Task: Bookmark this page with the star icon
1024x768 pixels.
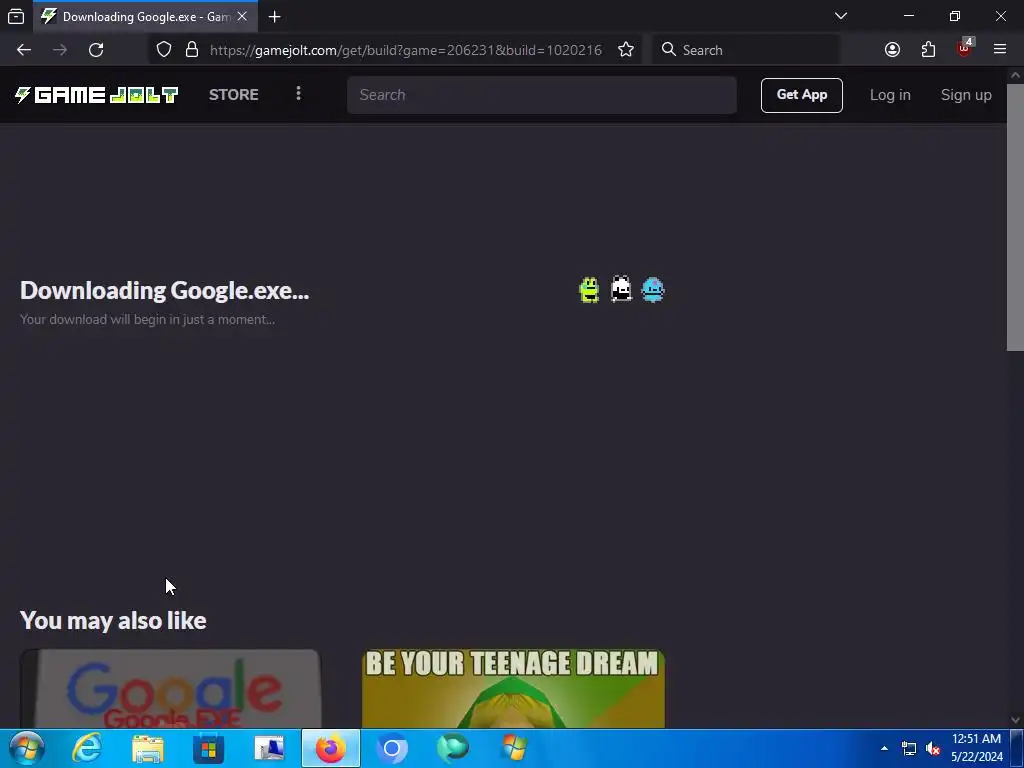Action: coord(626,50)
